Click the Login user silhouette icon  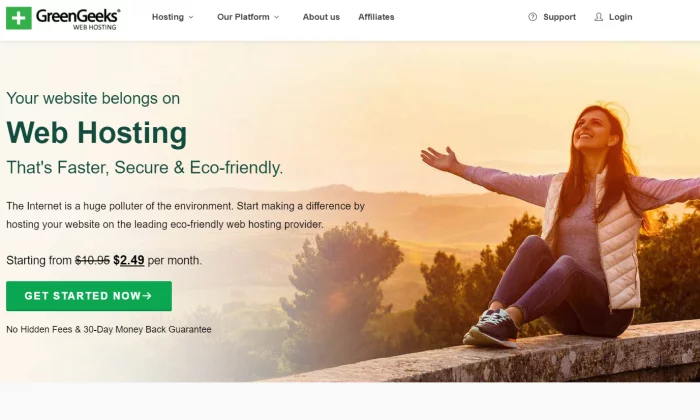[599, 17]
